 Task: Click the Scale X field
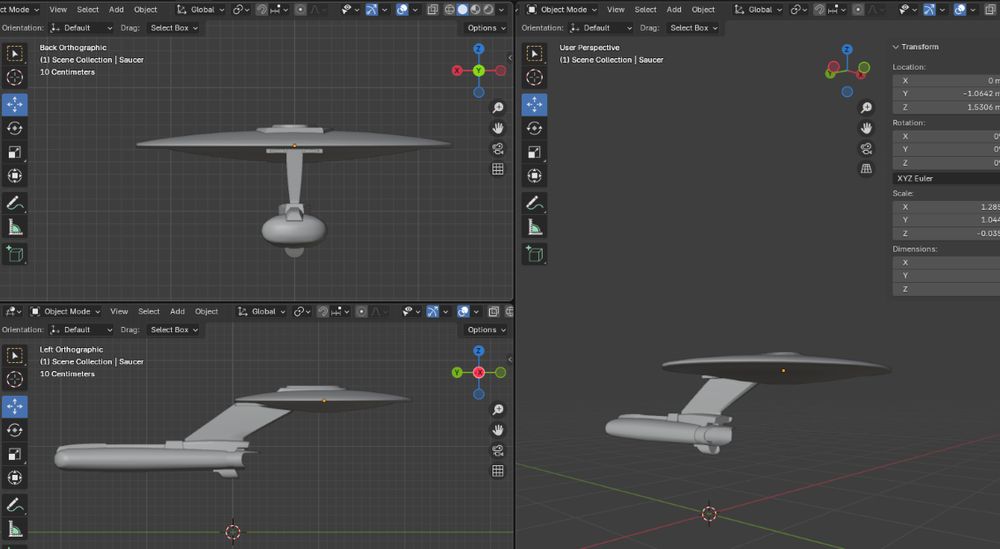tap(946, 207)
